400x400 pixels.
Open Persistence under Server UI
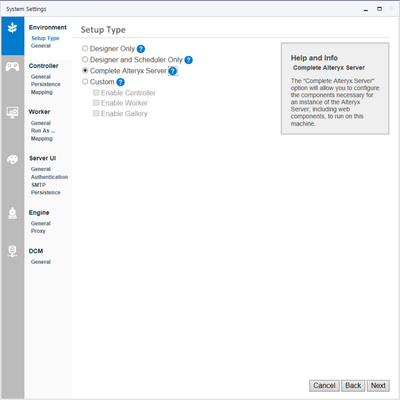pos(46,193)
